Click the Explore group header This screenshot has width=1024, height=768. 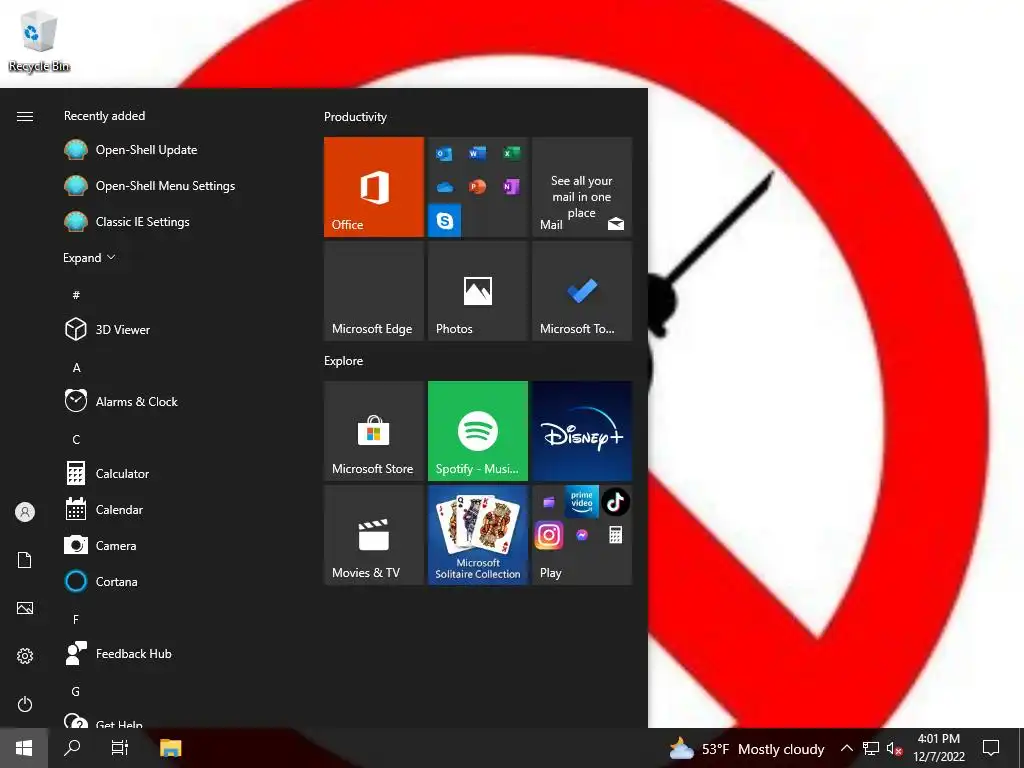click(x=344, y=361)
